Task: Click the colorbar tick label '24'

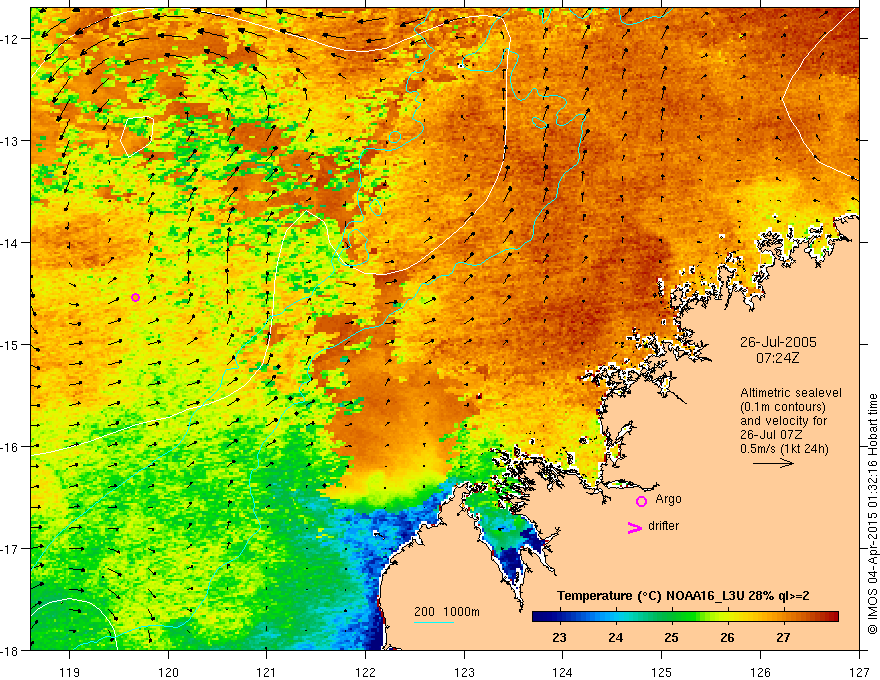Action: point(615,637)
